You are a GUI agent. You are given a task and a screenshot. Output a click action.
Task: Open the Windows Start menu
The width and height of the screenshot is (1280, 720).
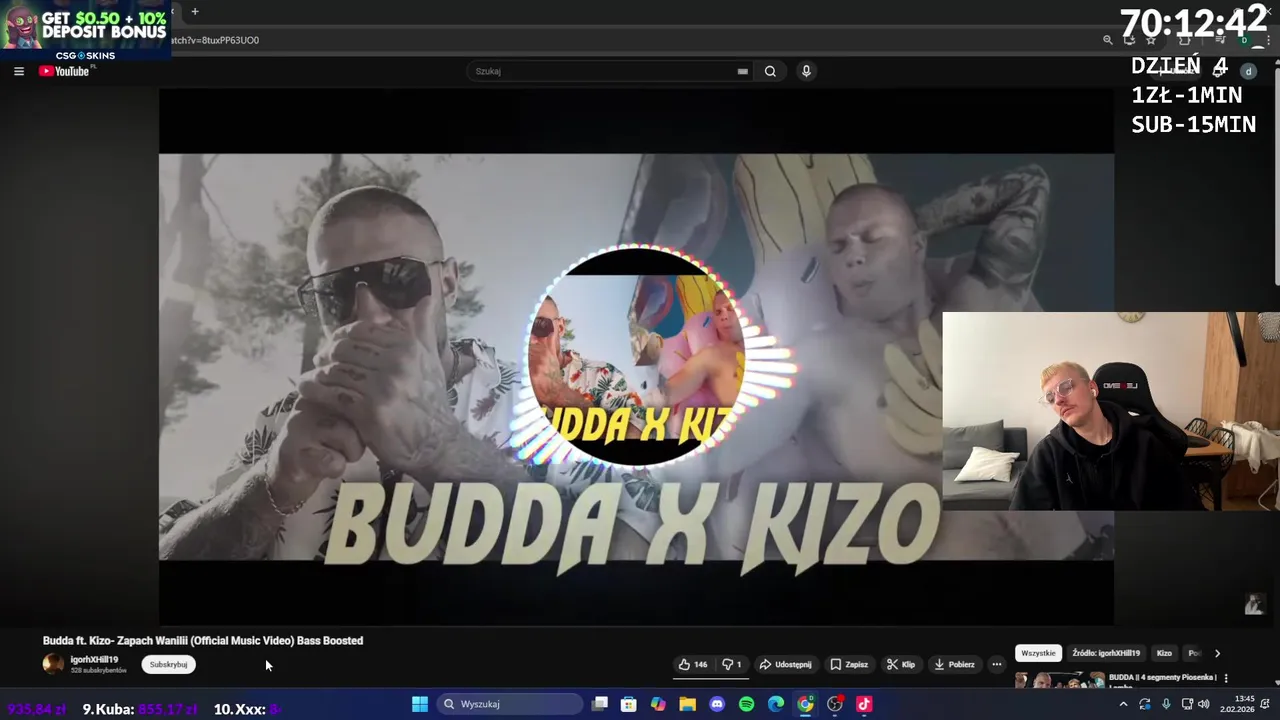[420, 704]
